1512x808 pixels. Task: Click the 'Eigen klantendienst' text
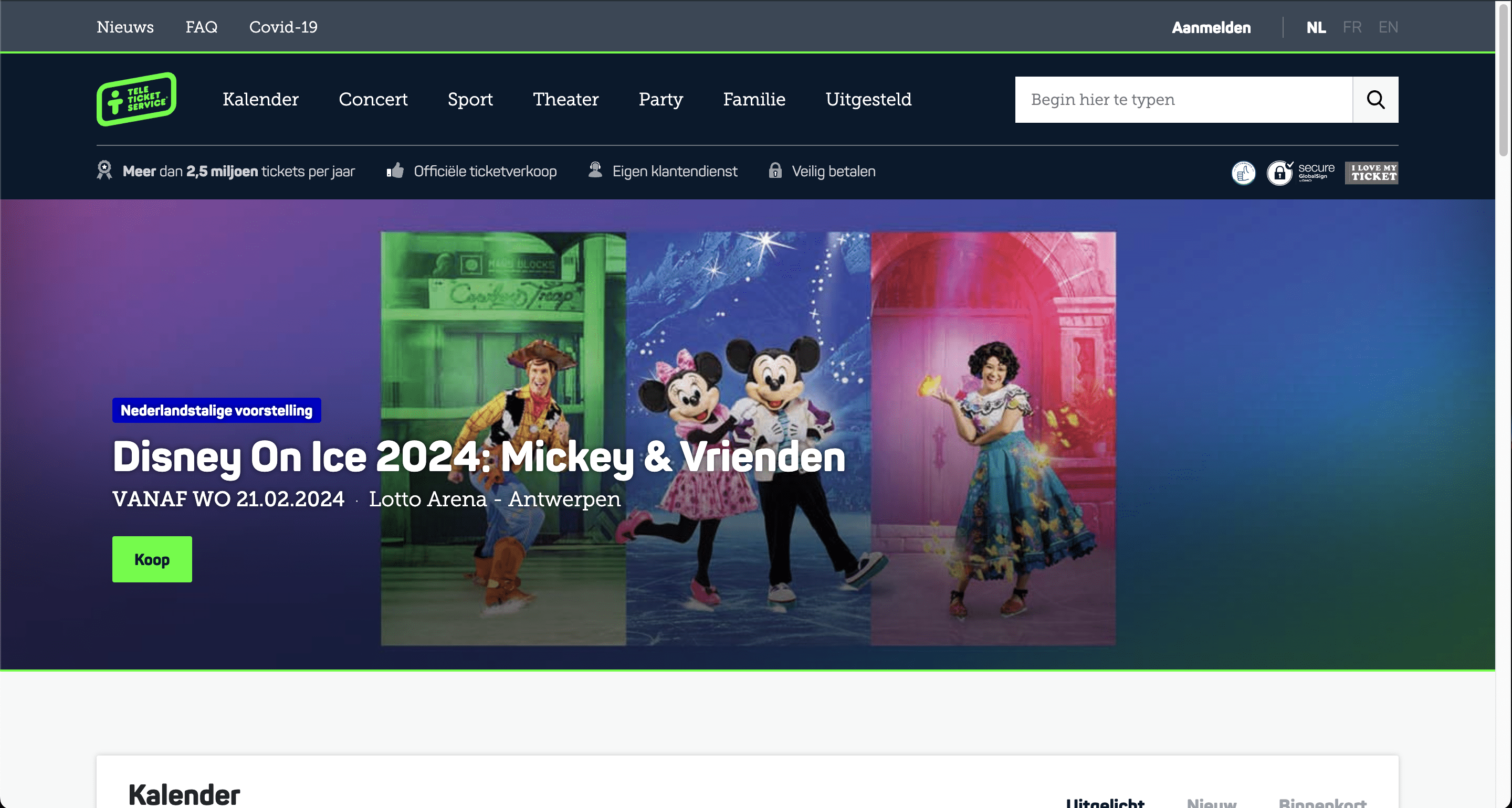(675, 172)
